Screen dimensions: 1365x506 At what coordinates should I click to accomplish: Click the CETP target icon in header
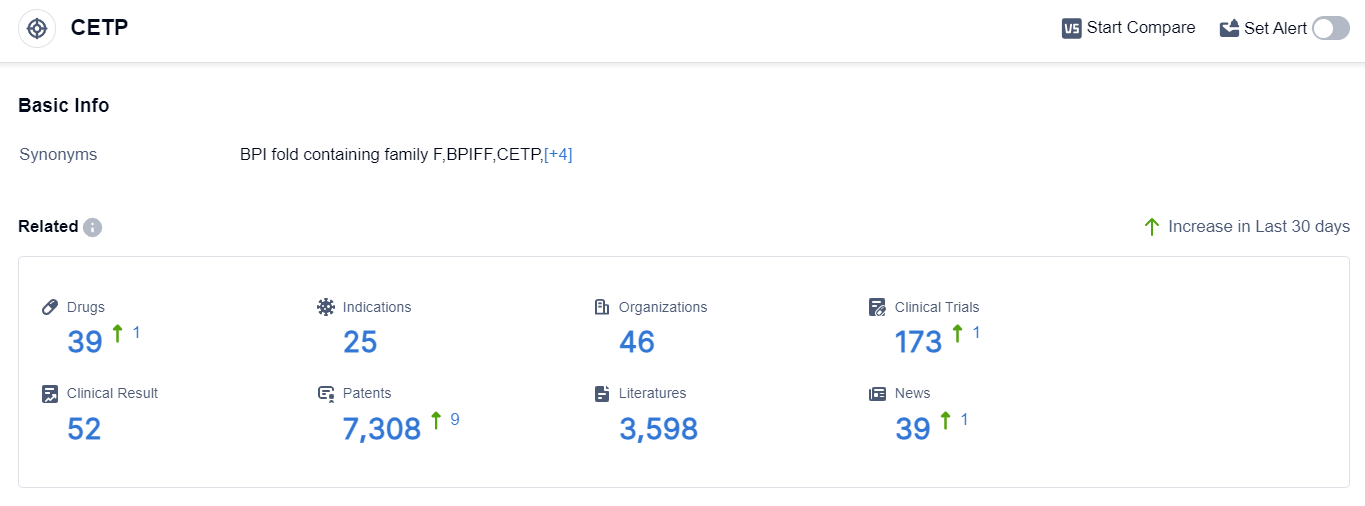coord(37,29)
